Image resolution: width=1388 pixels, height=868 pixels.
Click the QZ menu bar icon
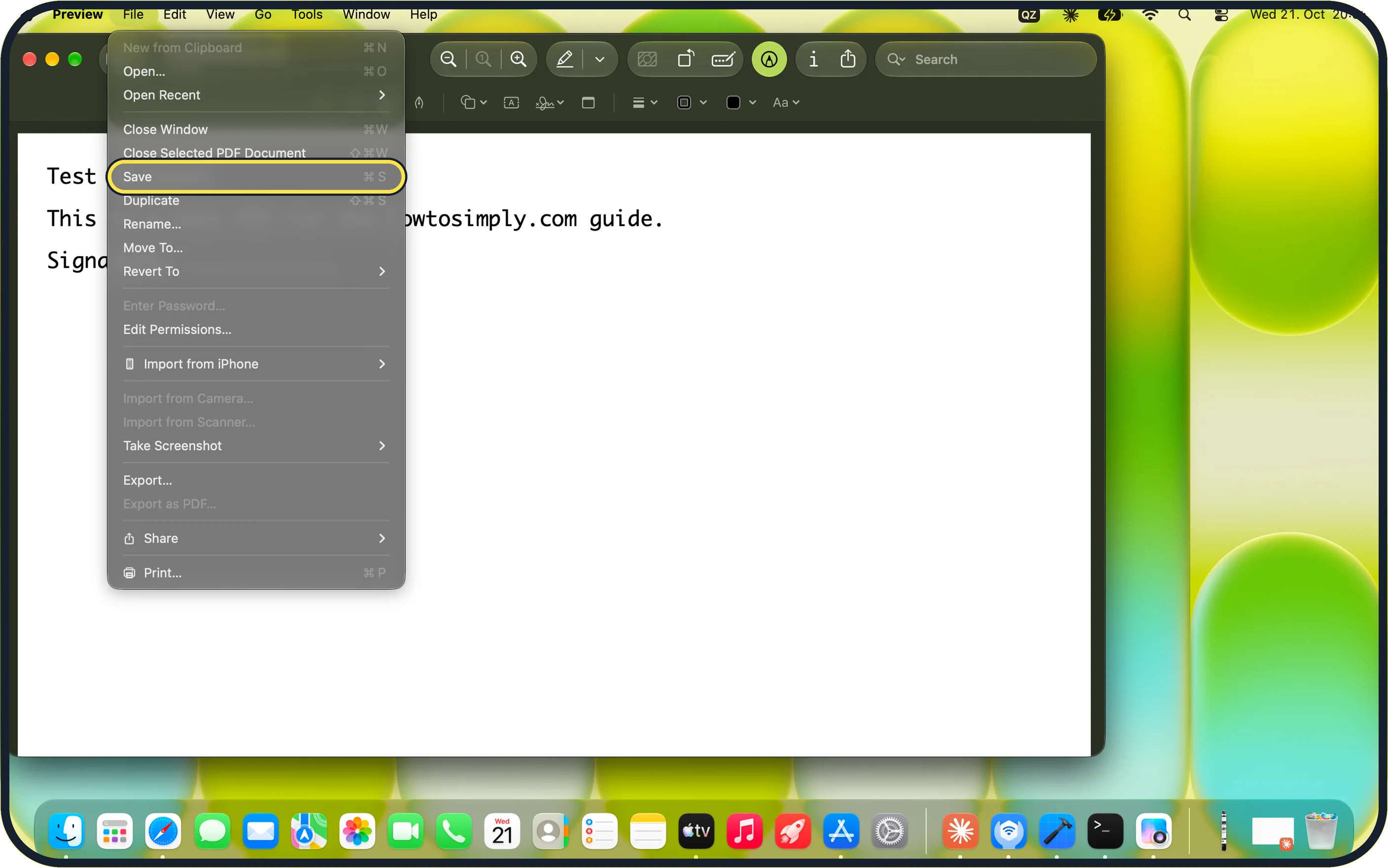[x=1029, y=15]
